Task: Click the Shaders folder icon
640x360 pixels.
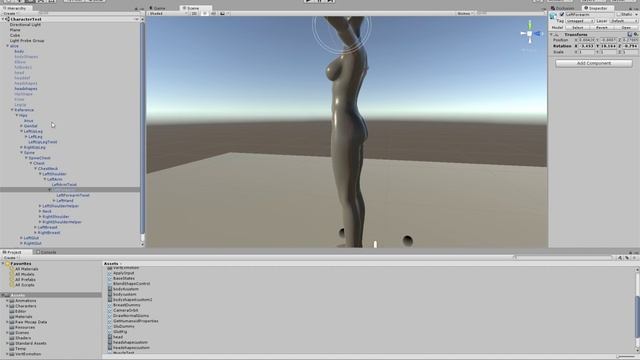Action: coord(12,338)
